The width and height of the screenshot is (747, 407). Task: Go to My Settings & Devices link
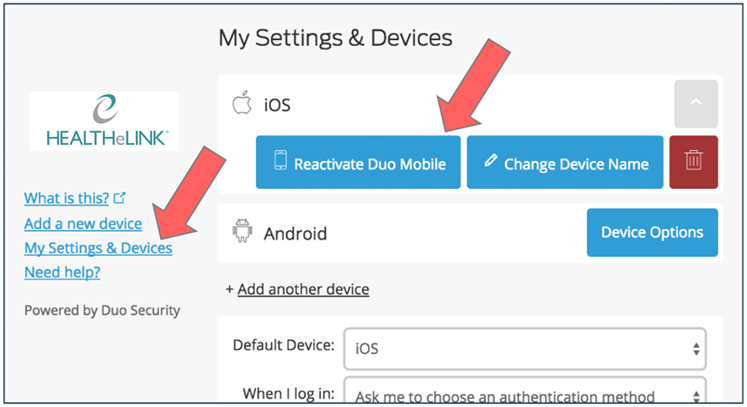click(x=98, y=247)
